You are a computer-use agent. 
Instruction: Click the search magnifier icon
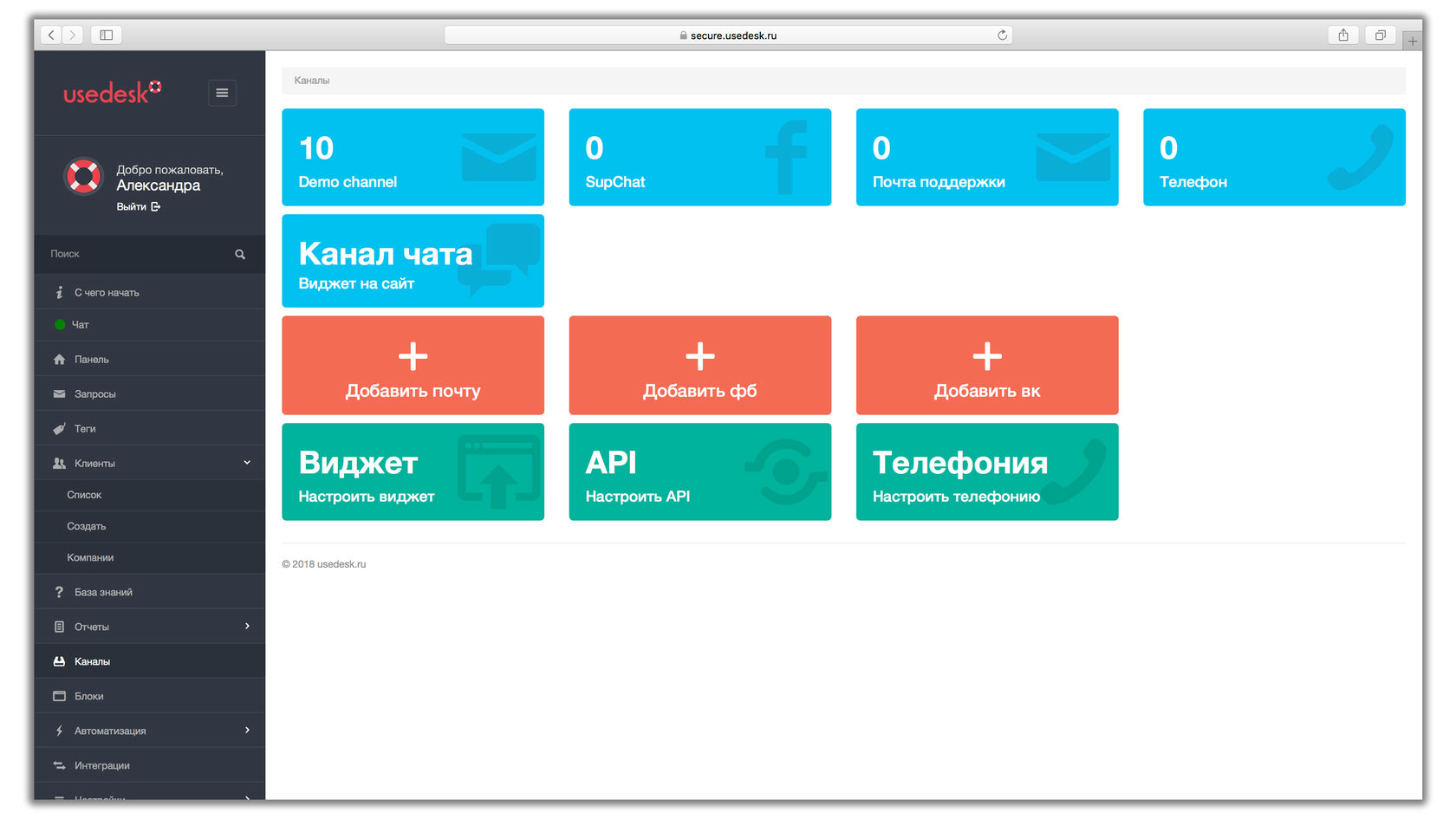click(240, 254)
